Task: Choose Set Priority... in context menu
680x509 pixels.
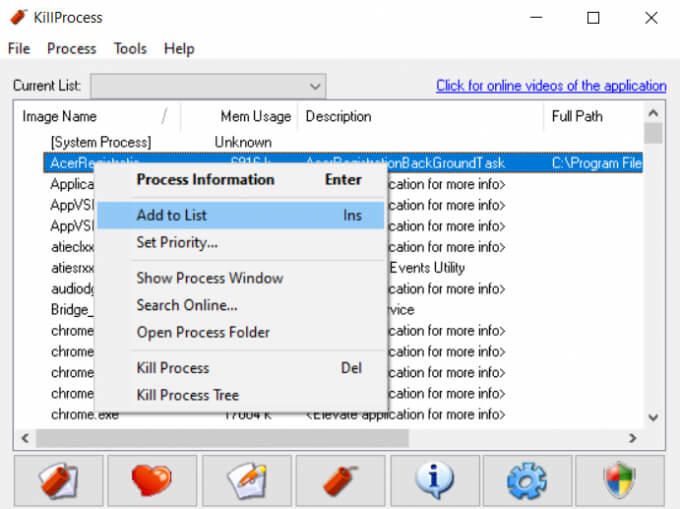Action: tap(241, 242)
